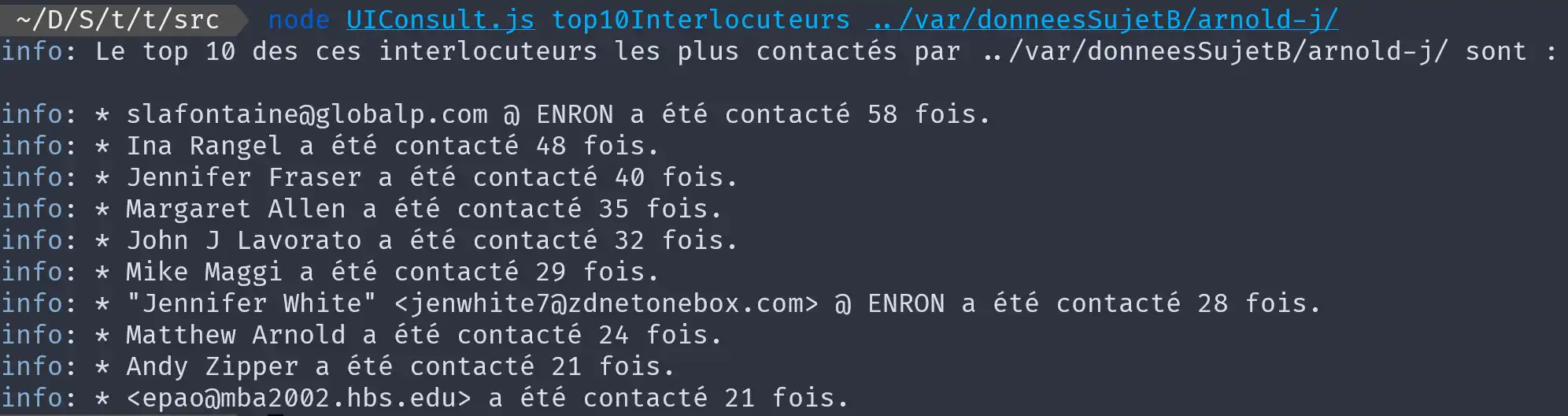Click the Mike Maggi name
This screenshot has width=1568, height=416.
[204, 273]
